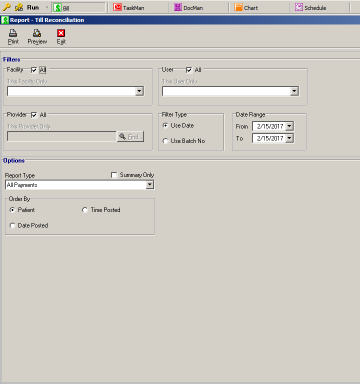This screenshot has height=384, width=360.
Task: Uncheck the Facility All checkbox
Action: (x=34, y=70)
